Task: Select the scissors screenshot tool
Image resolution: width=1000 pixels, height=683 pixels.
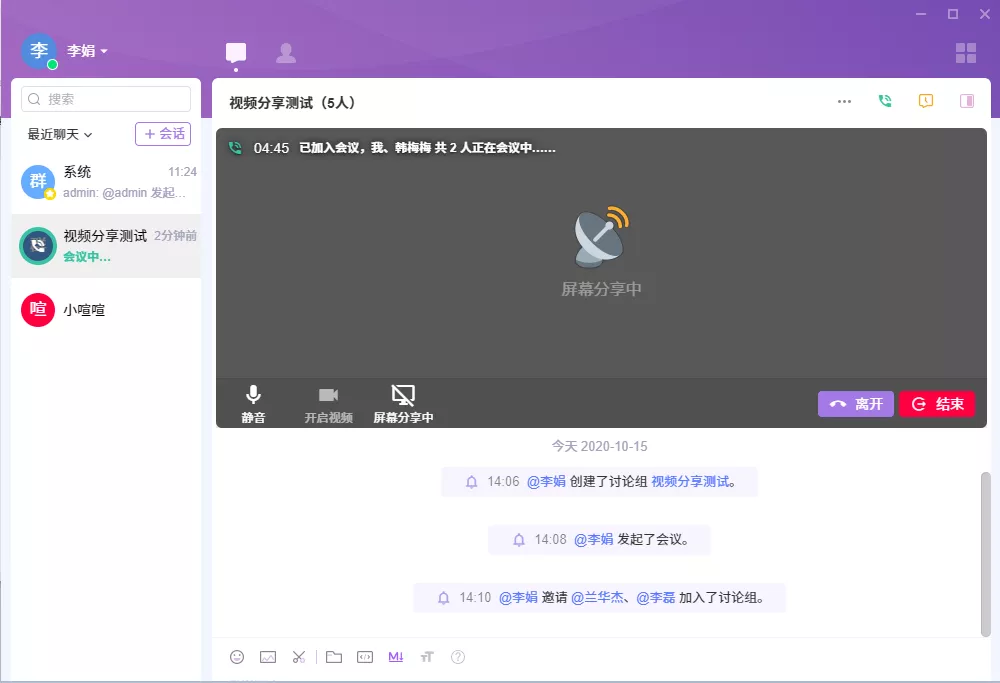Action: [298, 657]
